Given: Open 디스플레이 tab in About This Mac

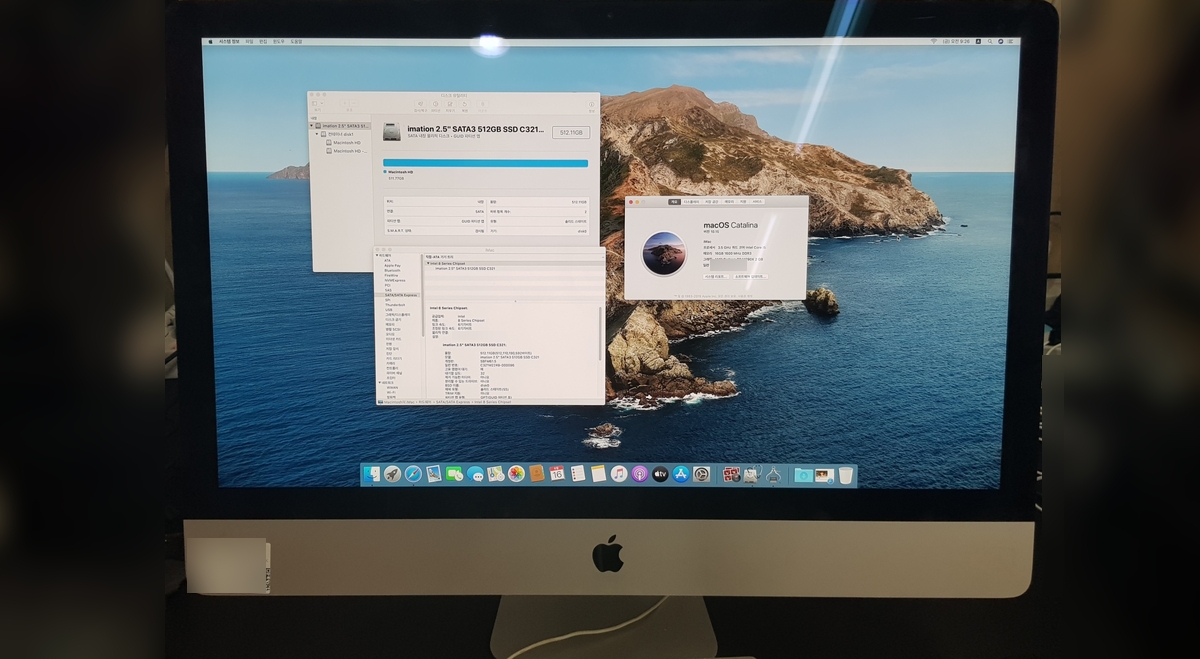Looking at the screenshot, I should (691, 201).
